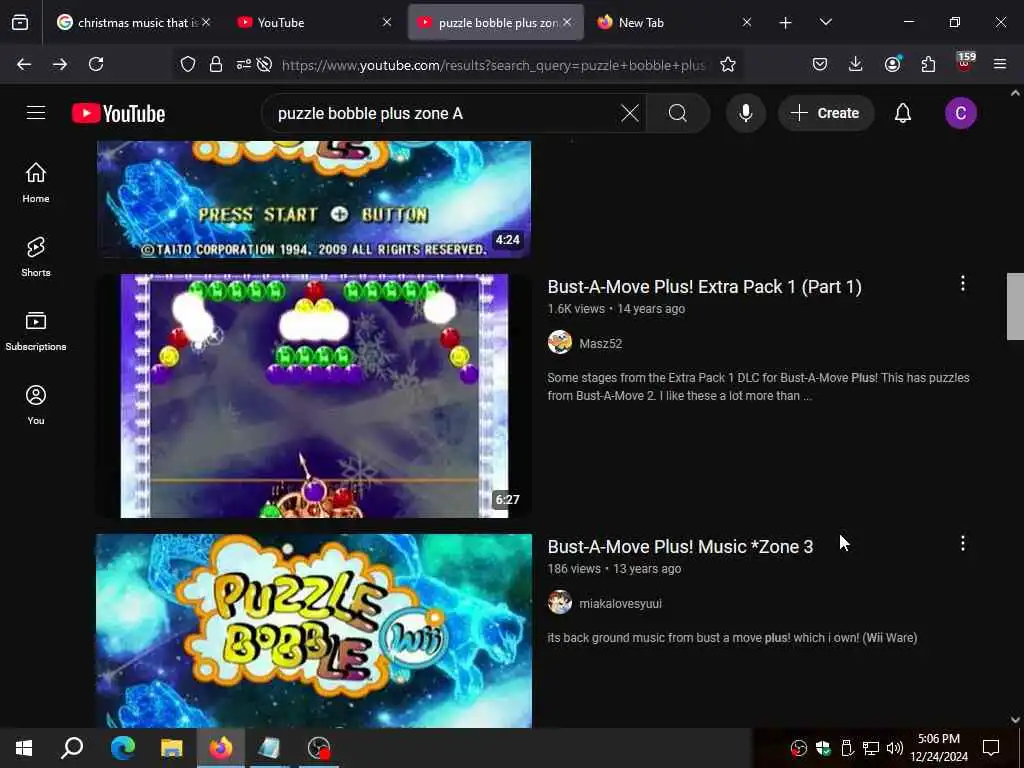Click the page vertical scrollbar thumb
The height and width of the screenshot is (768, 1024).
pos(1015,306)
